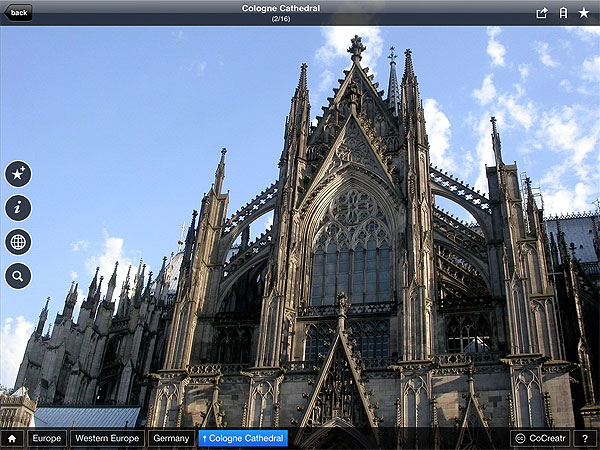
Task: Select the highlighted Cologne Cathedral breadcrumb label
Action: click(247, 438)
